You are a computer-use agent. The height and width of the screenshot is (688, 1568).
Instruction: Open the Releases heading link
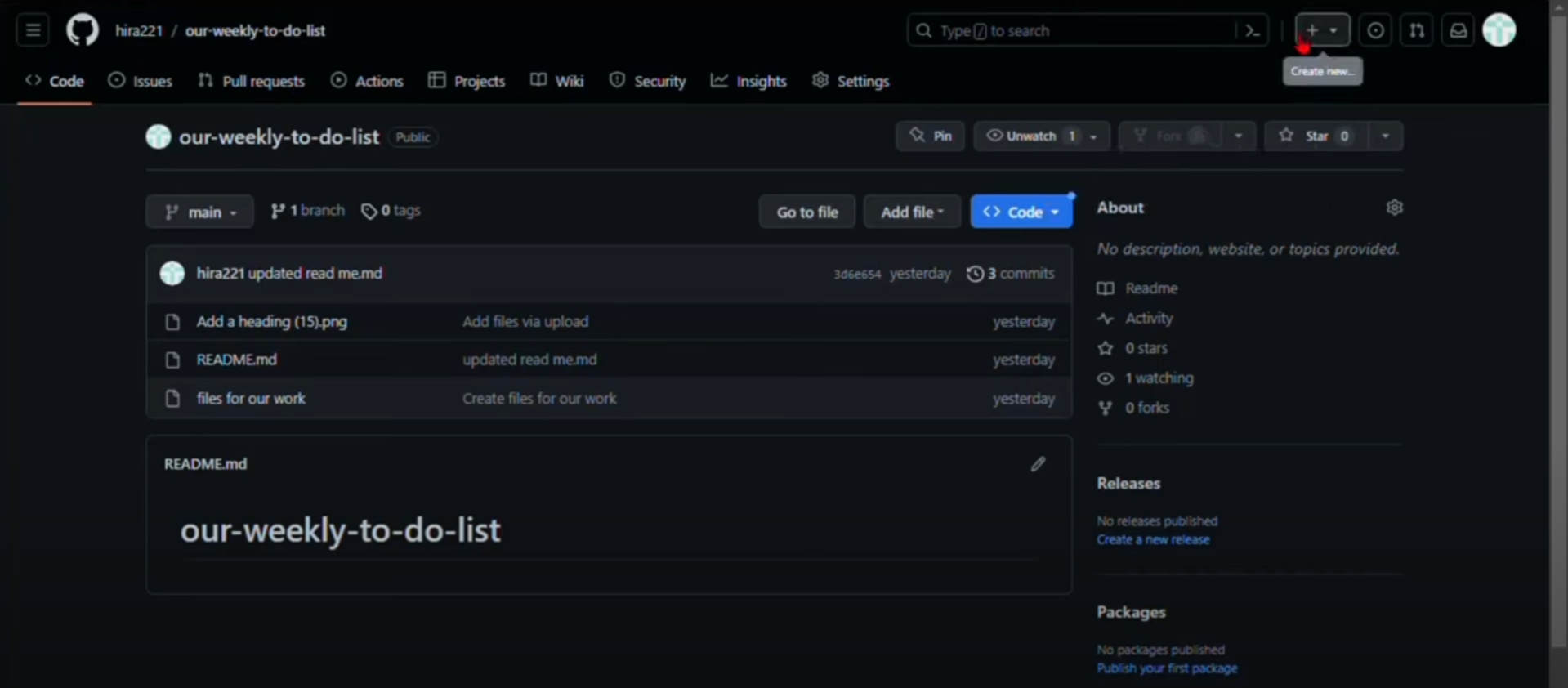pos(1128,484)
